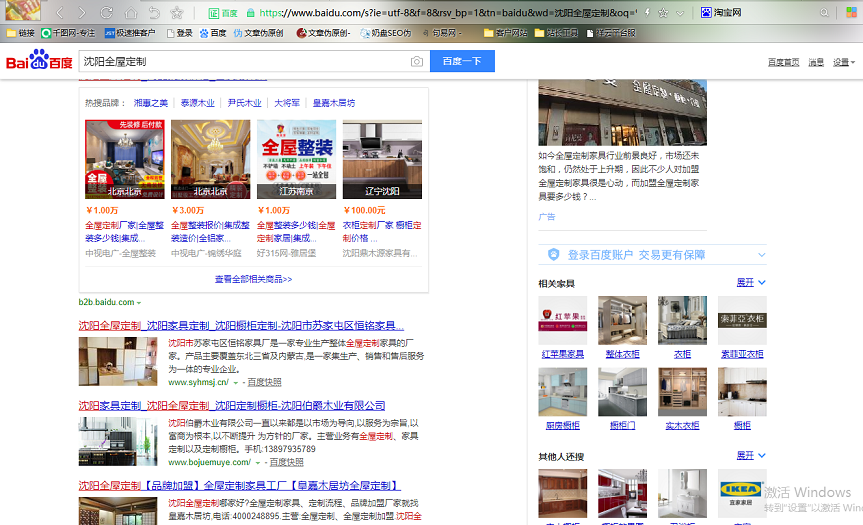The image size is (863, 525).
Task: Click the 登录百度账户 shield icon
Action: pyautogui.click(x=554, y=254)
